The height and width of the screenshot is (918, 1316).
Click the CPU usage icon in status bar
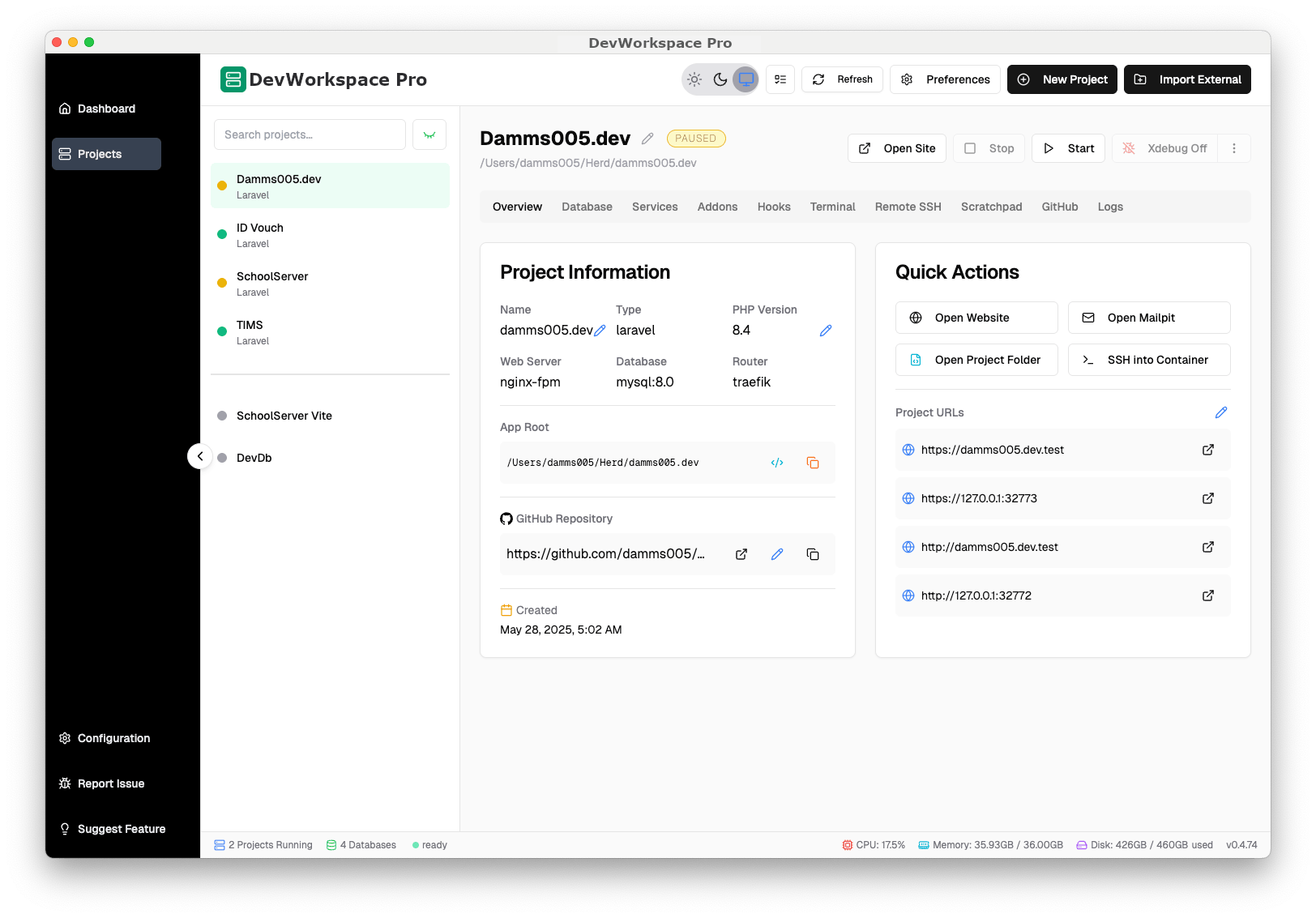click(x=847, y=844)
